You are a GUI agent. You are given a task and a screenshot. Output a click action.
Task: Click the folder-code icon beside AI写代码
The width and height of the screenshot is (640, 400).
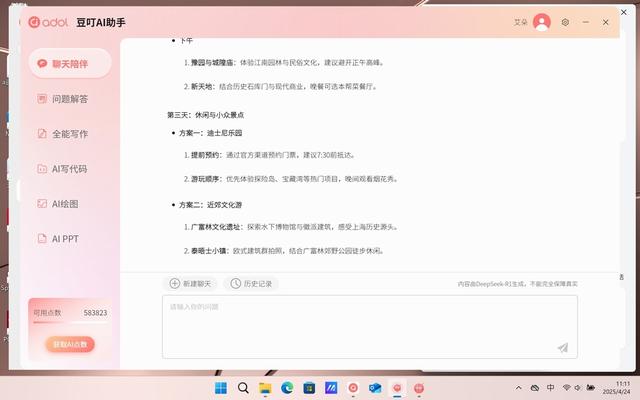pyautogui.click(x=42, y=169)
